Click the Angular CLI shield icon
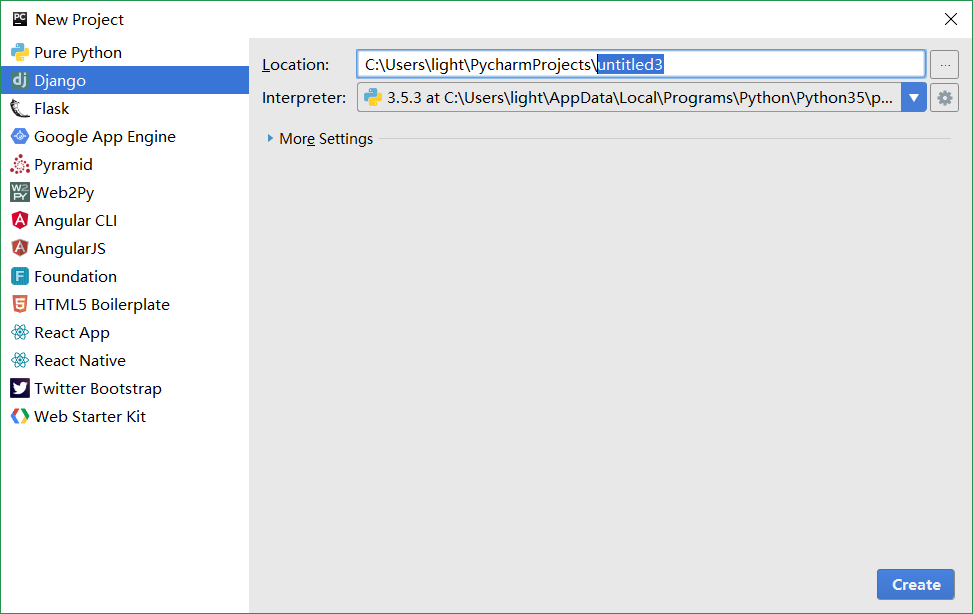This screenshot has height=614, width=973. point(20,220)
